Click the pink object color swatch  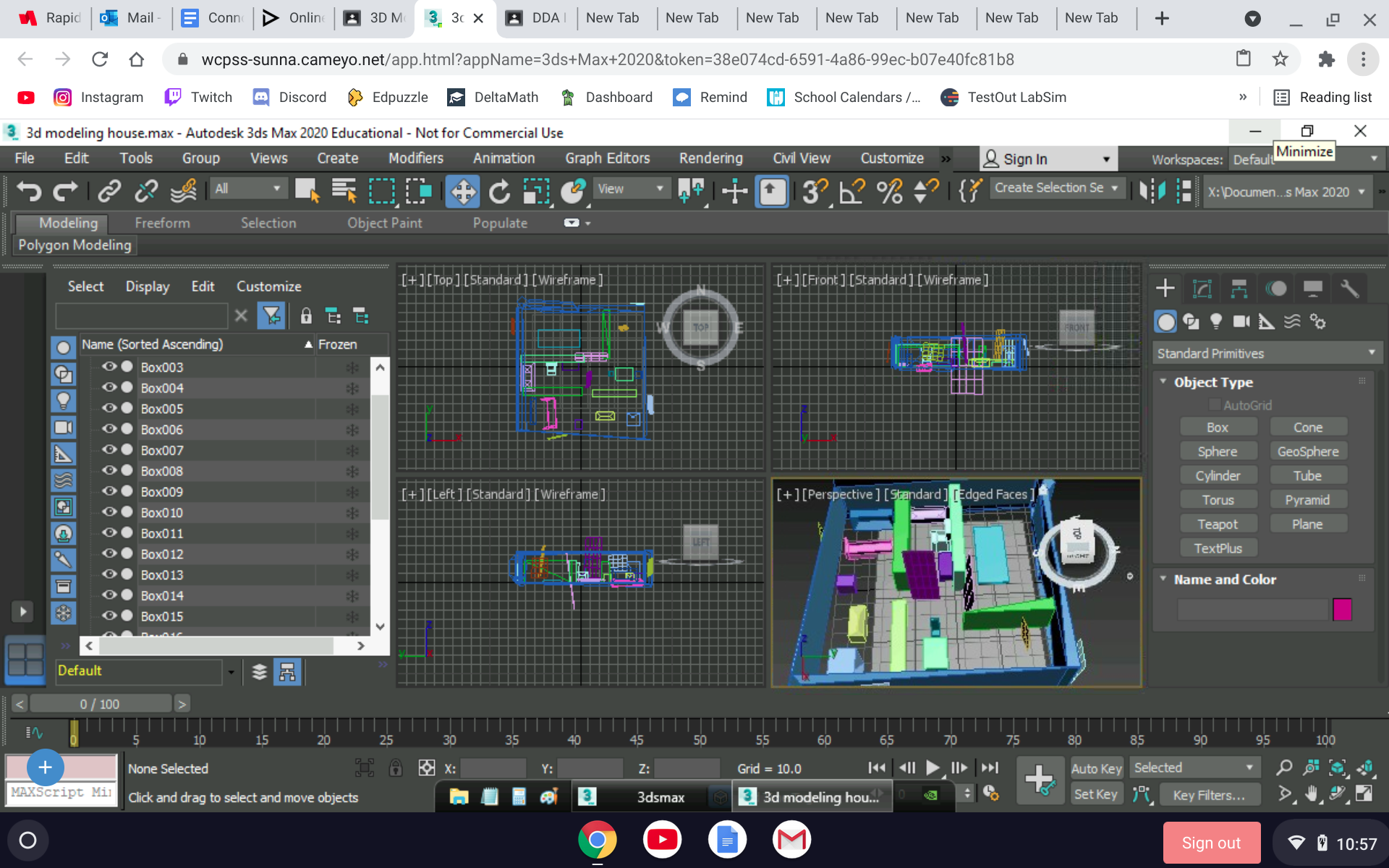(1343, 610)
